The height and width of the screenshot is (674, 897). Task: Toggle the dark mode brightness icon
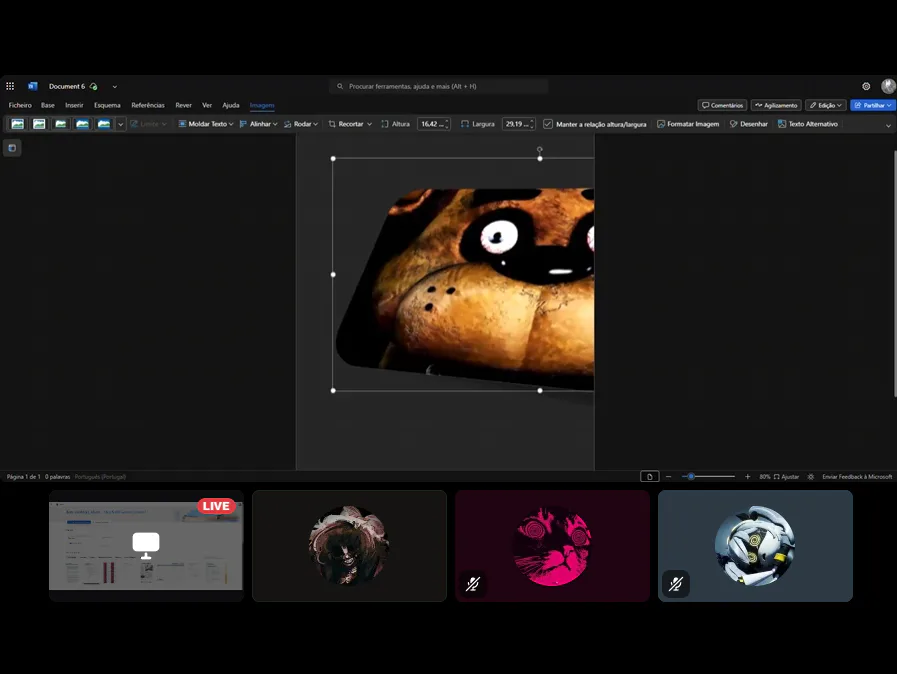point(811,477)
